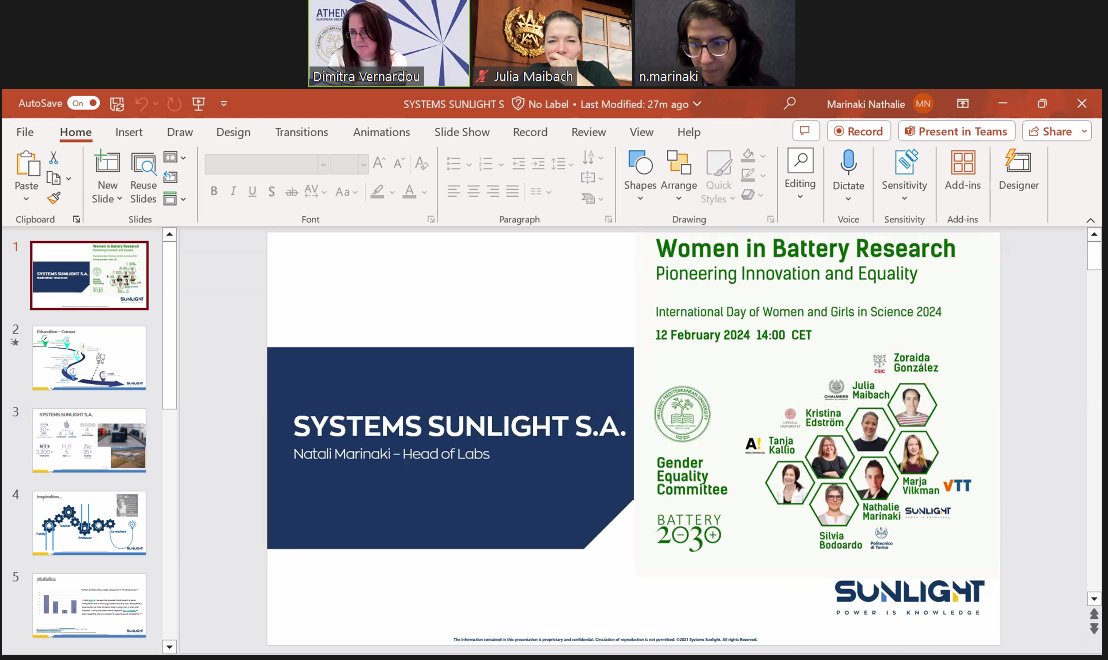Click the Present in Teams button
1108x660 pixels.
coord(957,131)
